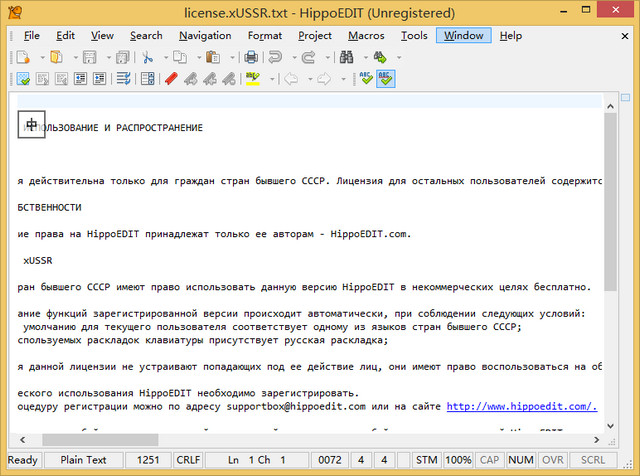
Task: Click the vertical scrollbar thumb
Action: [611, 200]
